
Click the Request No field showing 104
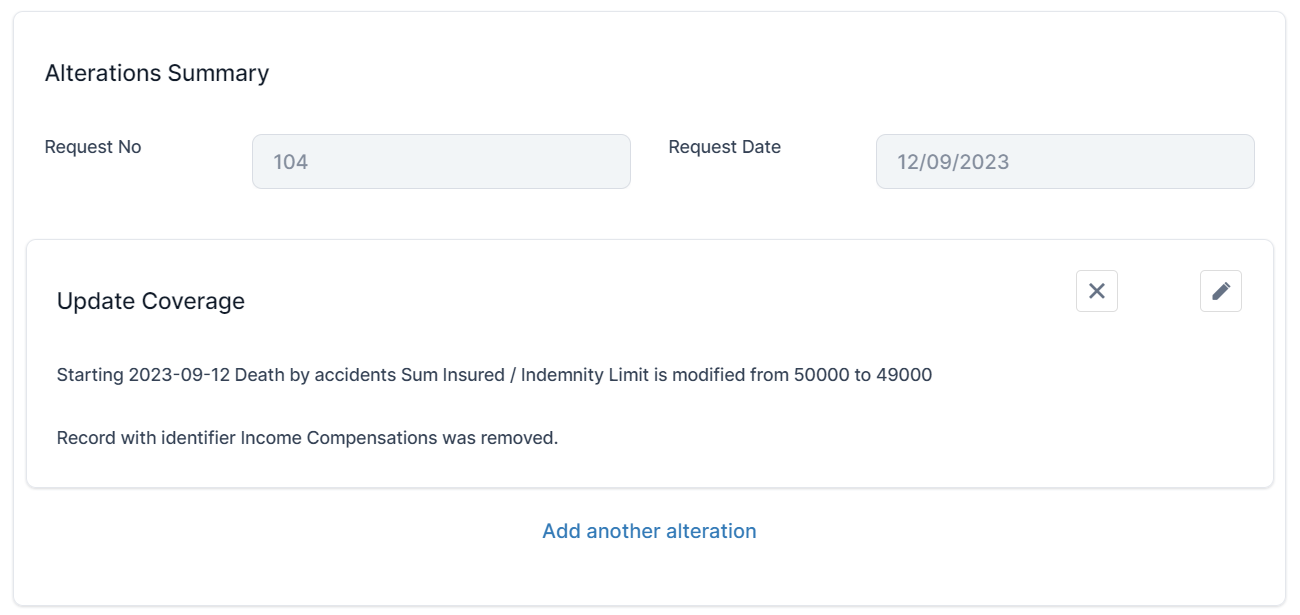click(441, 162)
